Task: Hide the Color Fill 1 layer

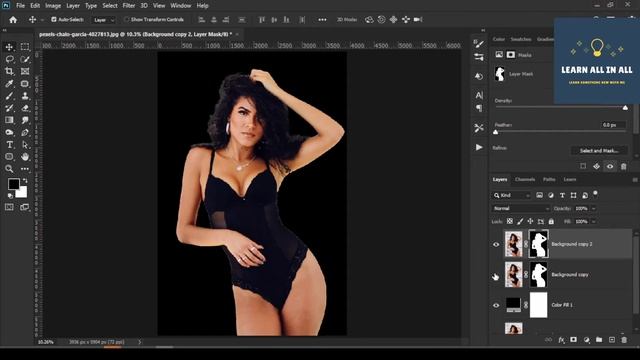Action: [496, 305]
